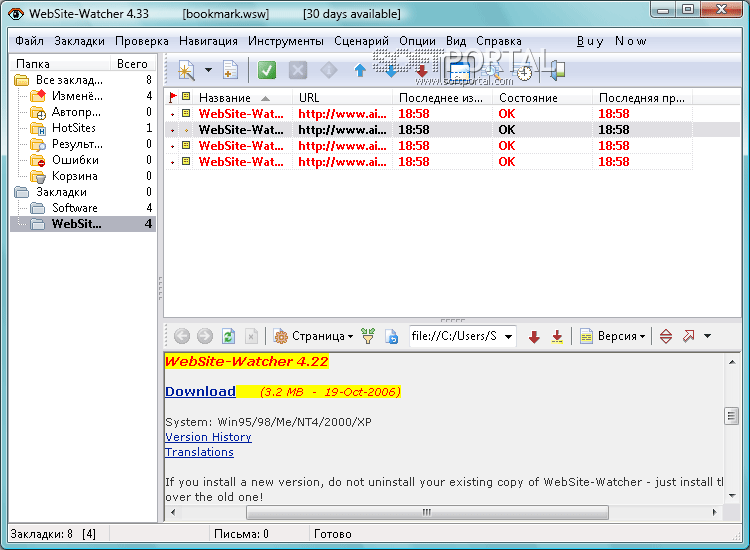
Task: Click the add bookmark page-plus icon
Action: click(231, 70)
